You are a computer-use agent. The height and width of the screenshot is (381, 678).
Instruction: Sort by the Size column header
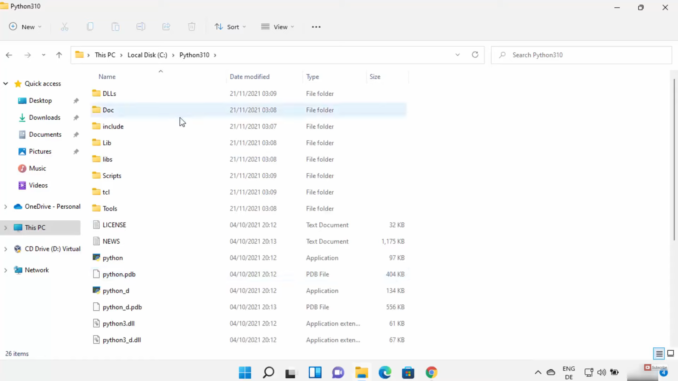[x=375, y=77]
